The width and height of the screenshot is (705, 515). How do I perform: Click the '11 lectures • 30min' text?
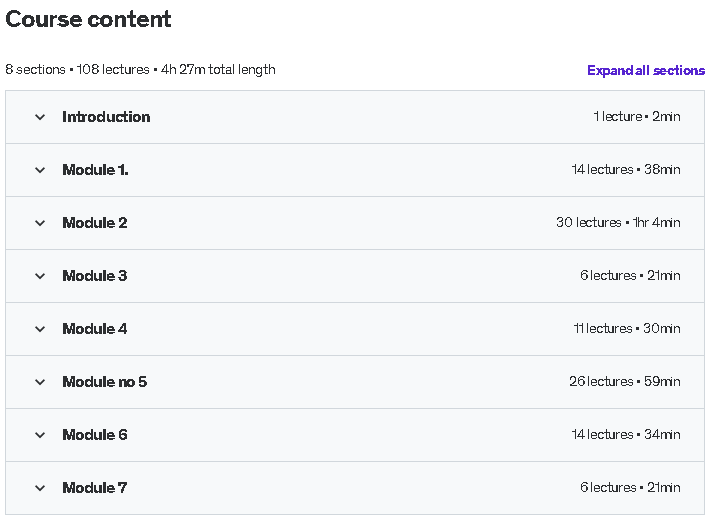627,328
